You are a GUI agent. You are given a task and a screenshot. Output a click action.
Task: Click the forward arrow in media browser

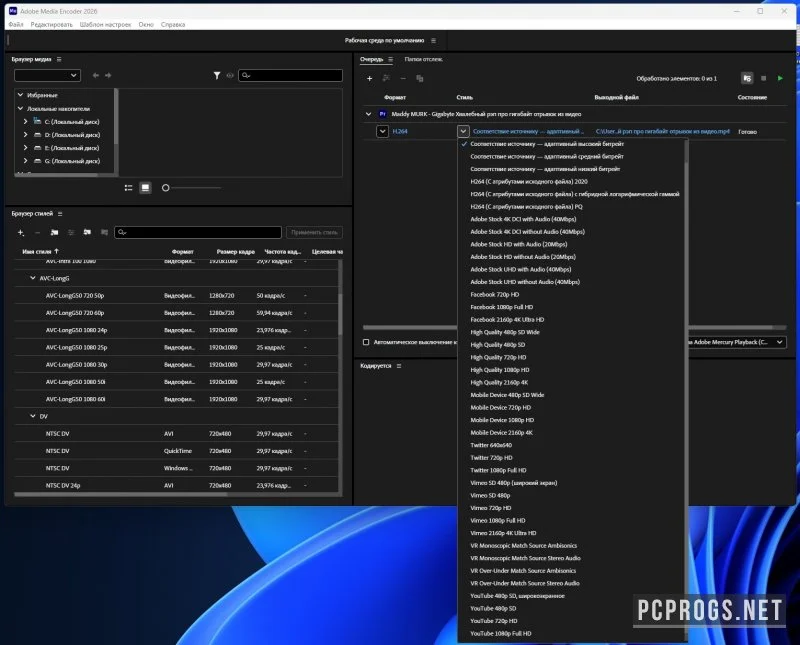tap(108, 76)
